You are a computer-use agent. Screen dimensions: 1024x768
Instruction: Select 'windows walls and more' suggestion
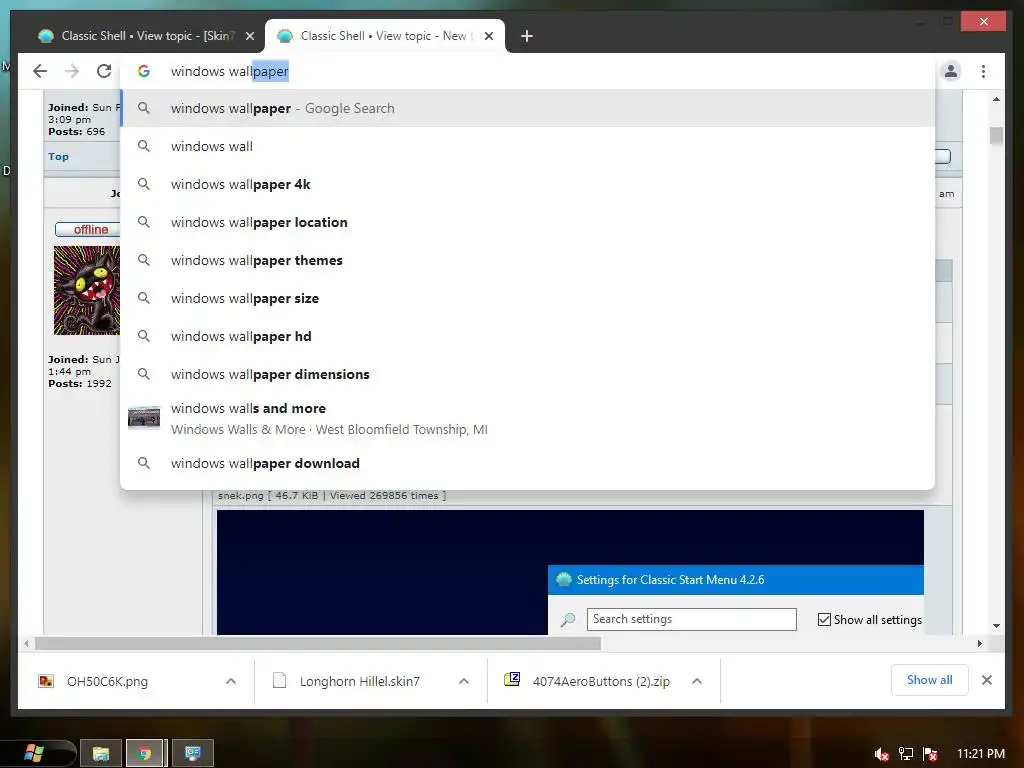coord(528,419)
